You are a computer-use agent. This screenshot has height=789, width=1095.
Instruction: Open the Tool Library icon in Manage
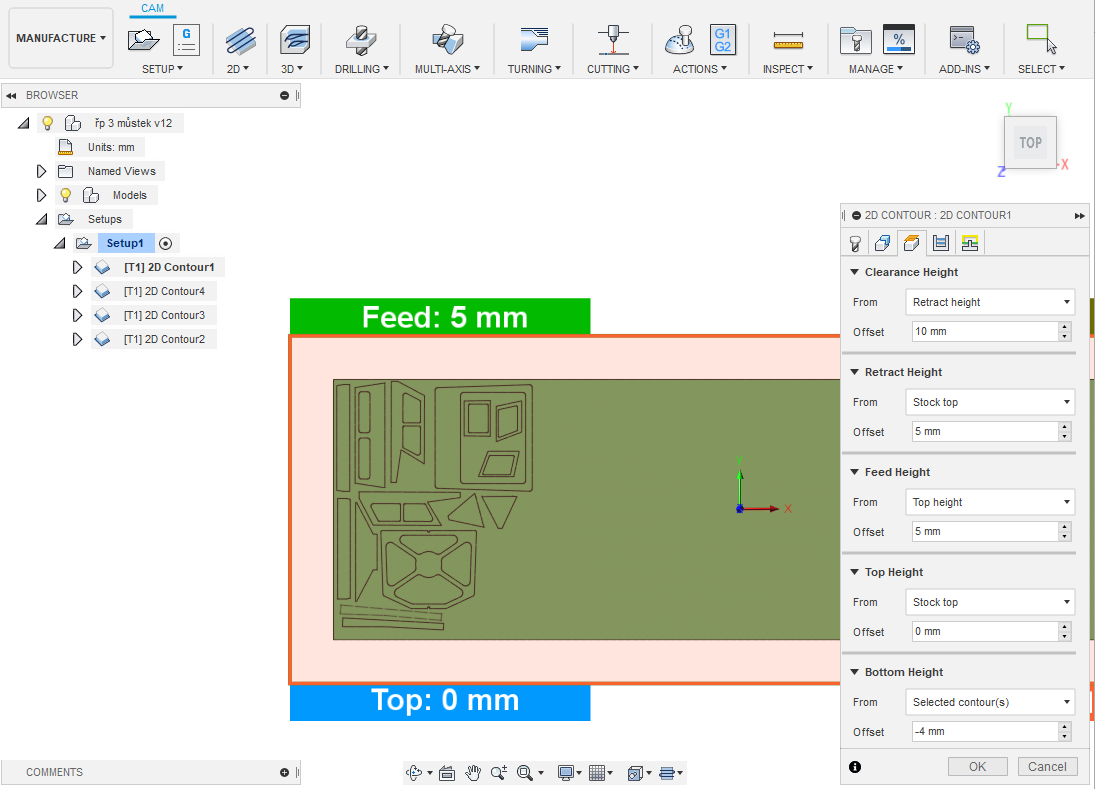pyautogui.click(x=854, y=40)
